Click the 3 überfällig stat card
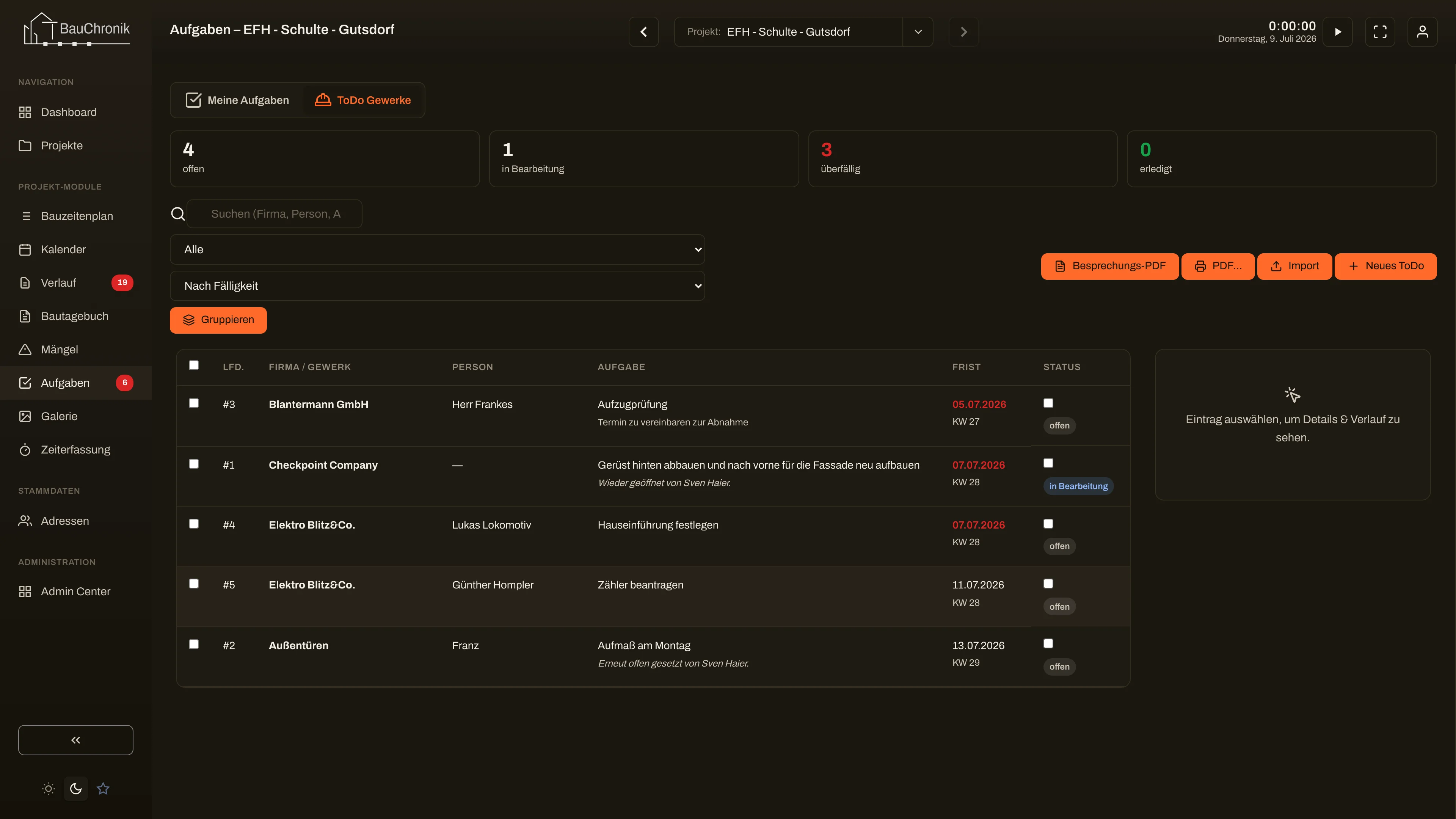Screen dimensions: 1456x819 (963, 159)
